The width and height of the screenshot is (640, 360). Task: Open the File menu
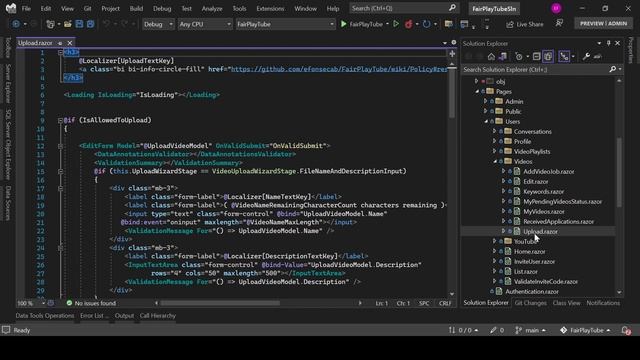26,8
